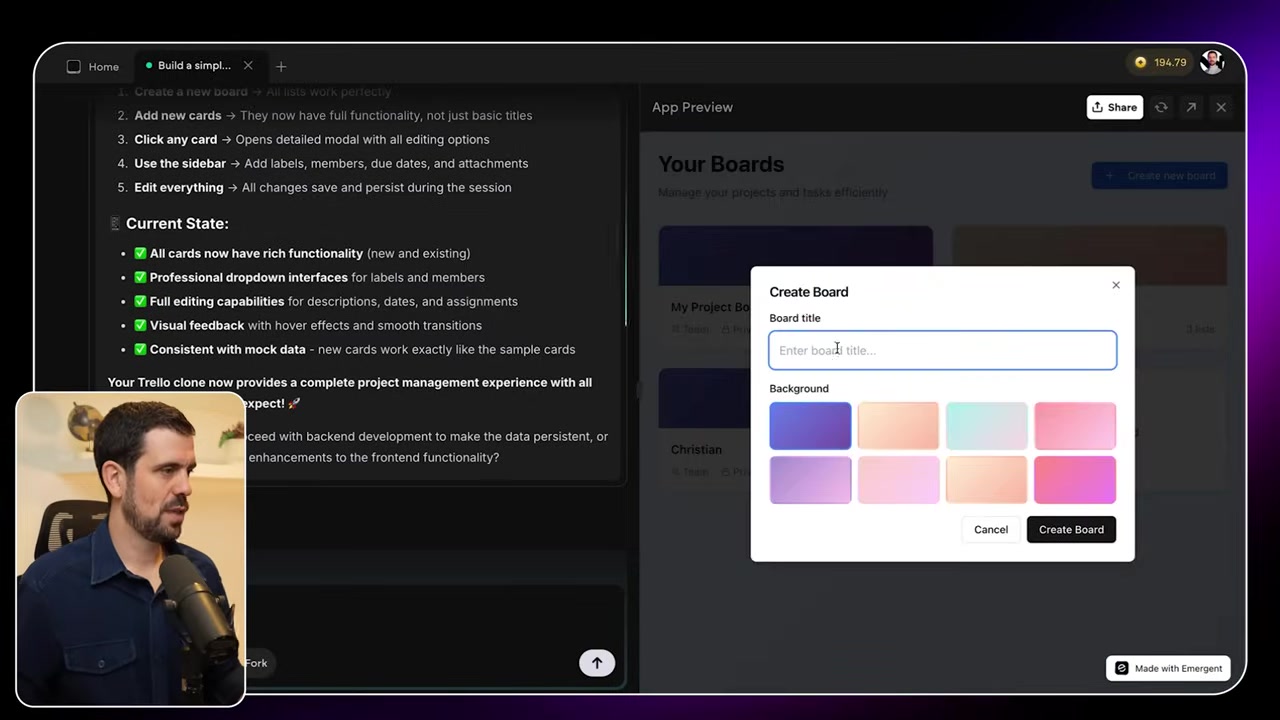The image size is (1280, 720).
Task: Cancel the board creation dialog
Action: [x=990, y=529]
